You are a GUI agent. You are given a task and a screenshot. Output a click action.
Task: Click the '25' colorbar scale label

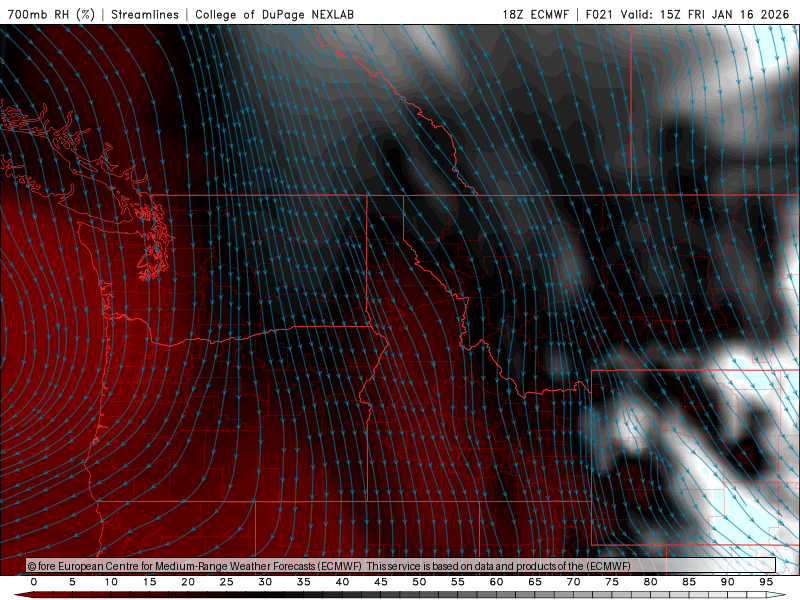227,582
